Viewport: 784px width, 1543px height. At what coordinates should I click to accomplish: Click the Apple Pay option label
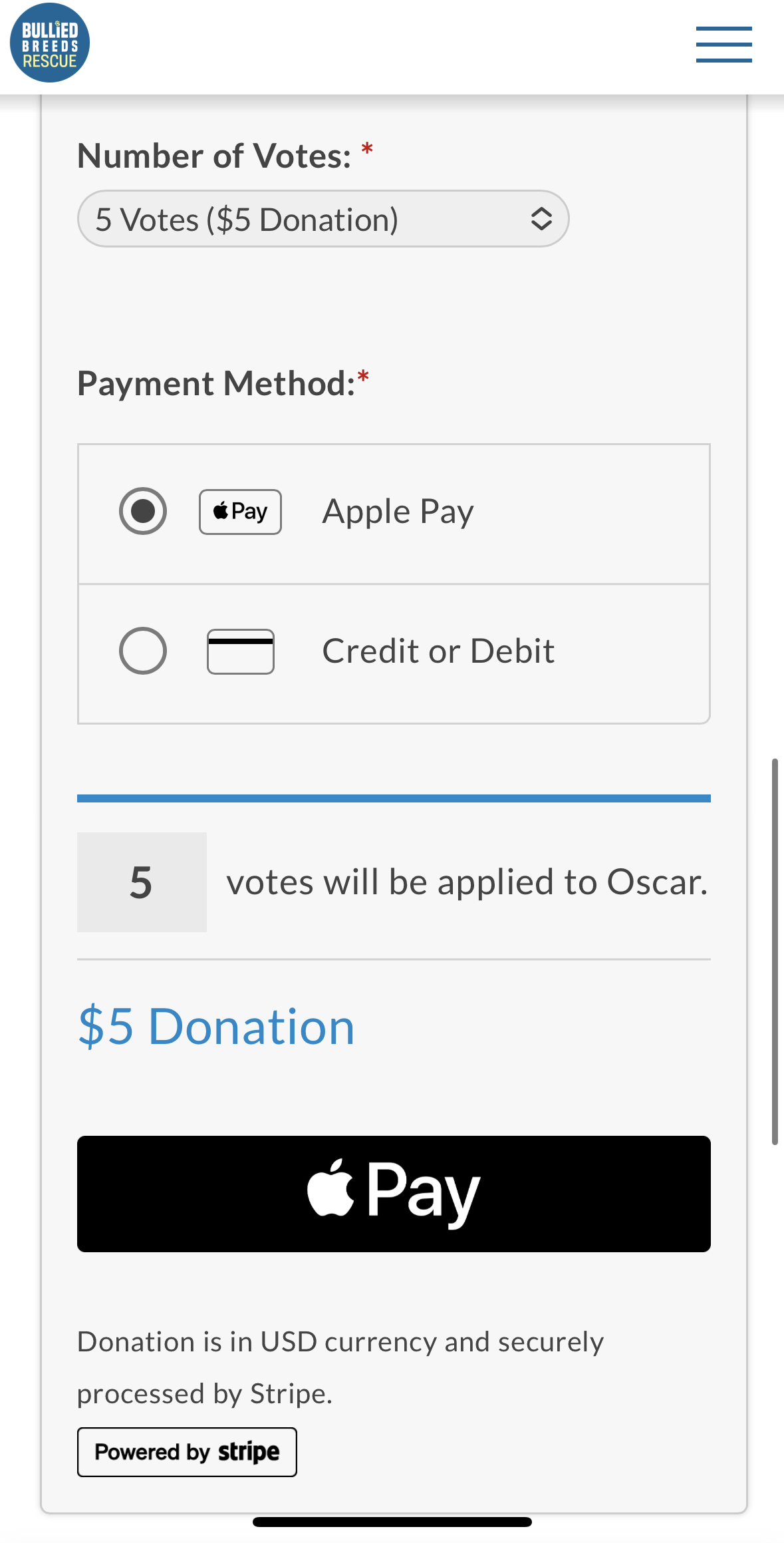(x=398, y=512)
